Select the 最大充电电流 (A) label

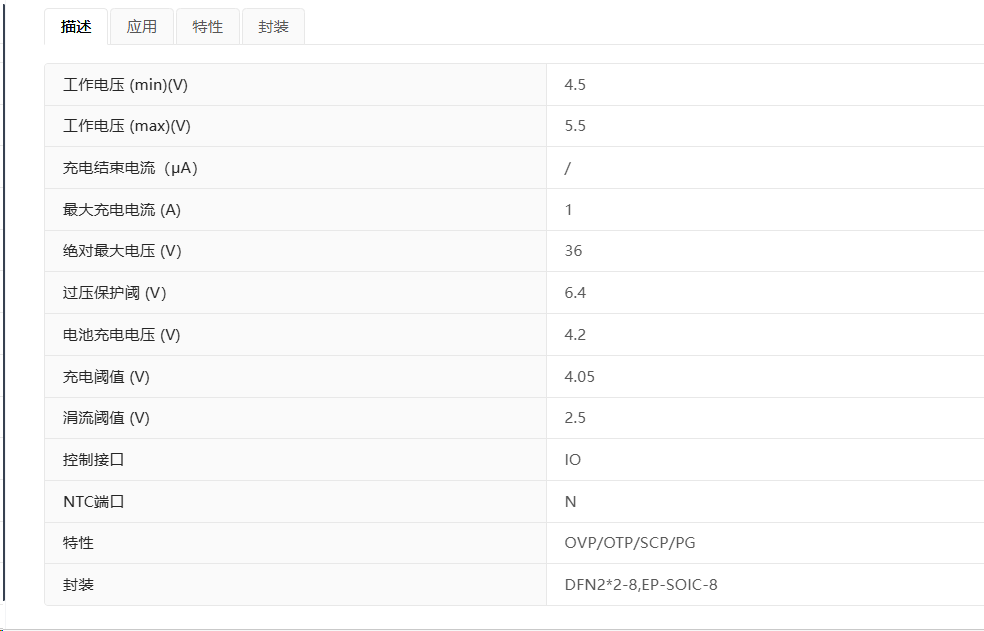point(122,210)
